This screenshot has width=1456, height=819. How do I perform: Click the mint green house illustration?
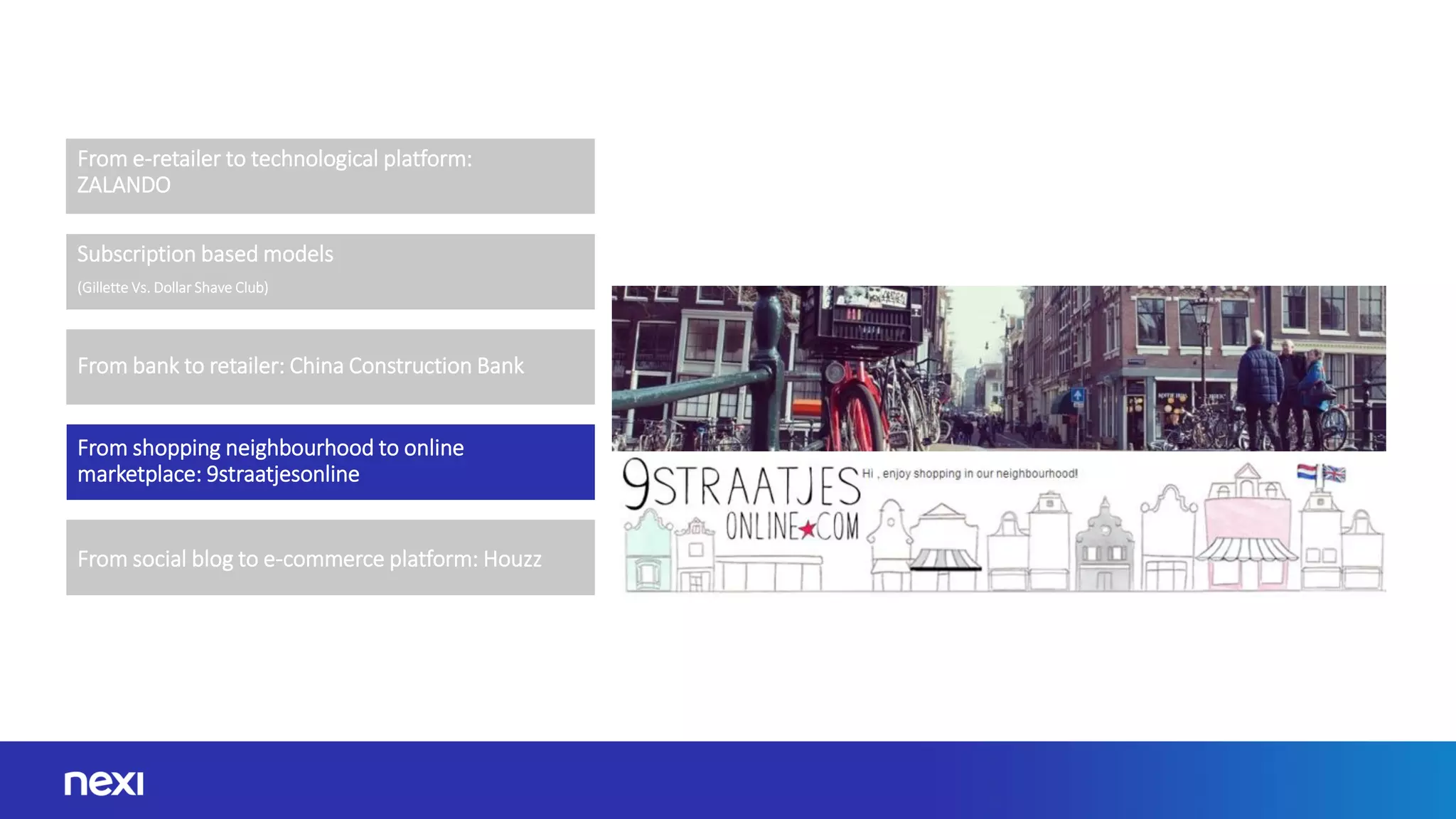coord(648,555)
